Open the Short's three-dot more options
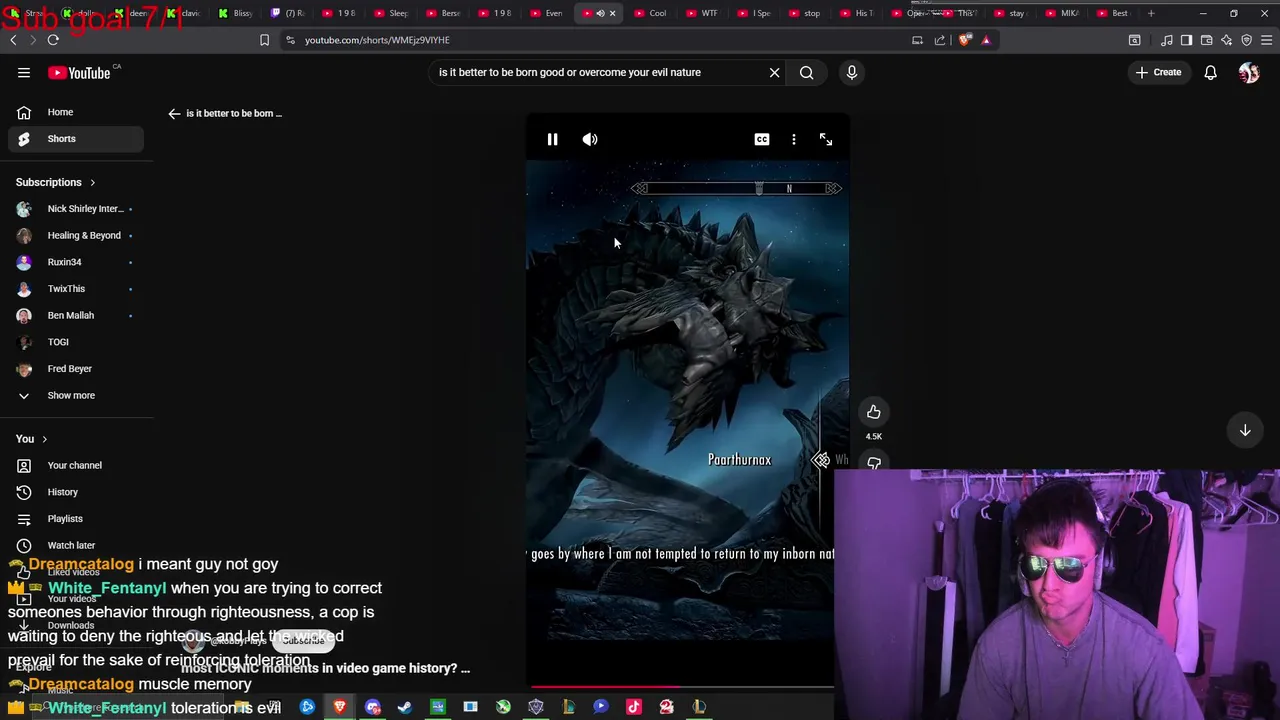1280x720 pixels. pos(794,139)
